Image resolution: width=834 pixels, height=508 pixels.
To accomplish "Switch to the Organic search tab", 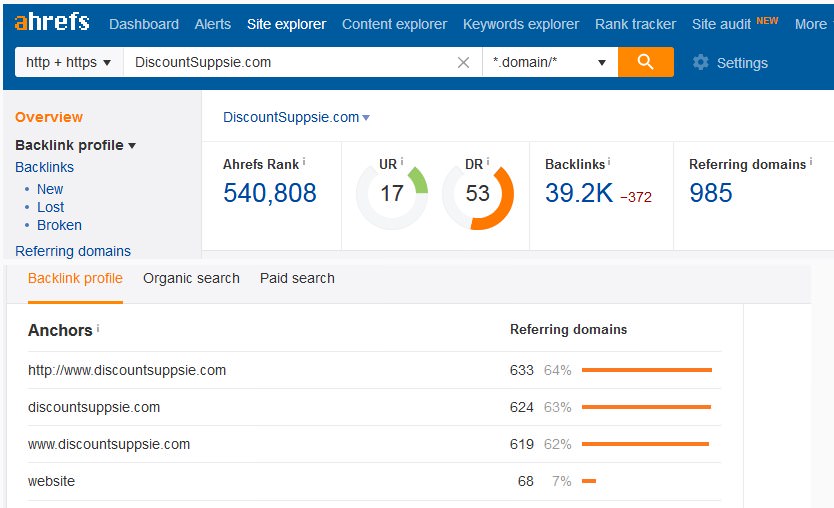I will [191, 278].
